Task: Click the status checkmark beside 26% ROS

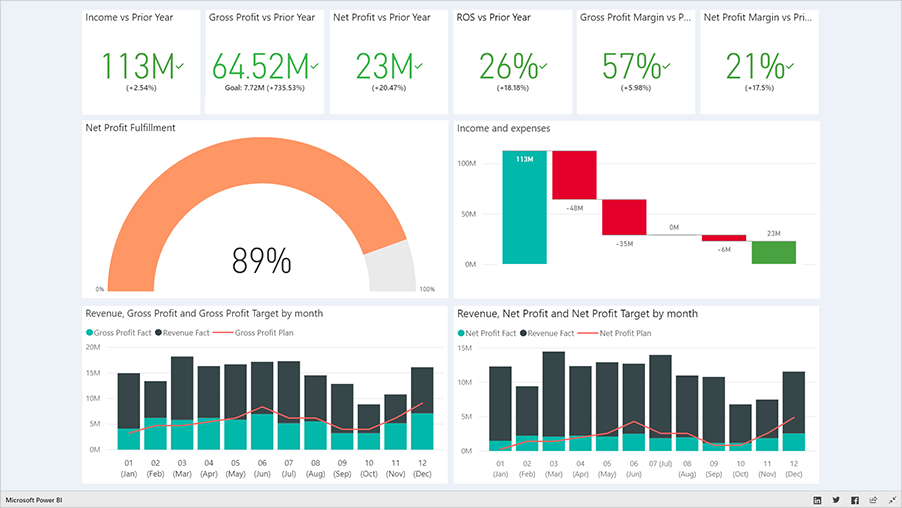Action: coord(543,66)
